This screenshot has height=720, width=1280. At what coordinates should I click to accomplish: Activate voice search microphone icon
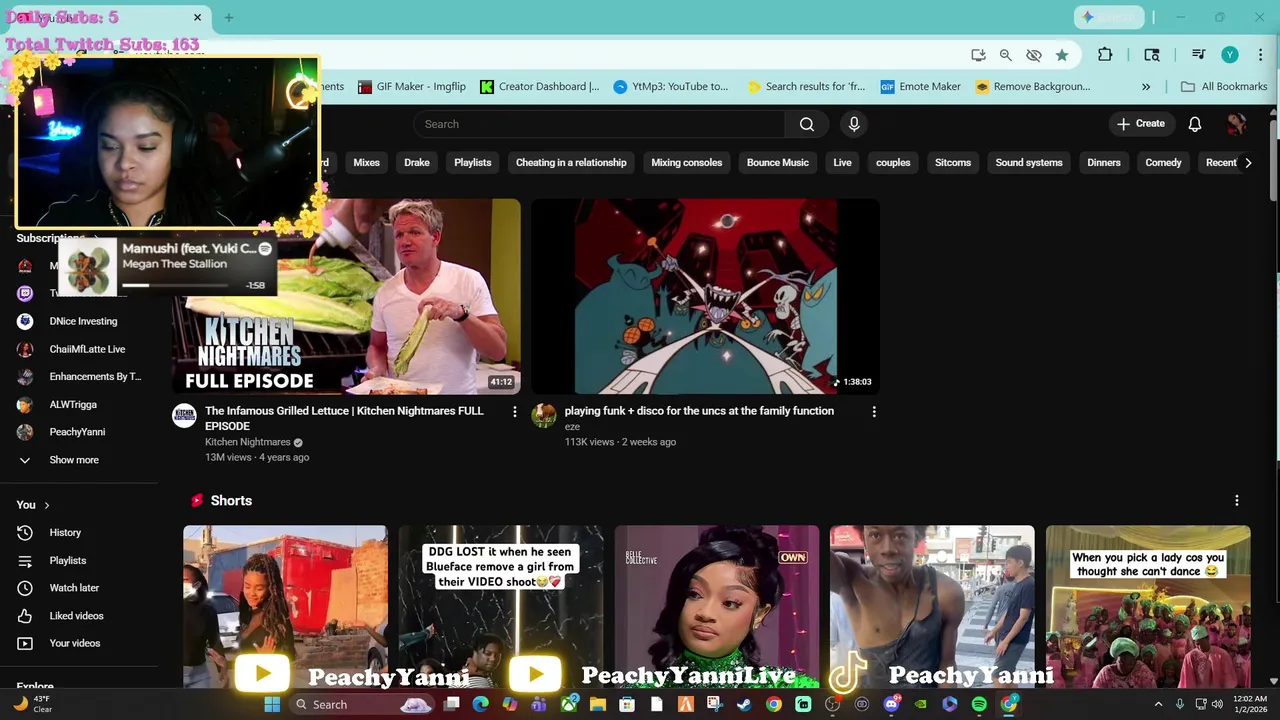coord(854,124)
